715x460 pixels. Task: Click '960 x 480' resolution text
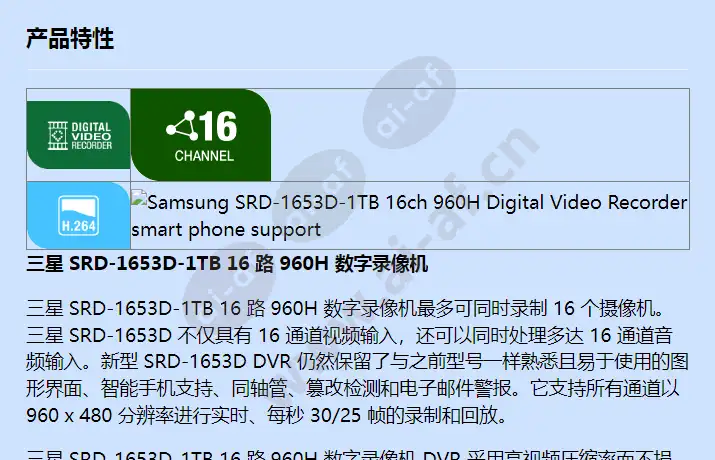click(x=69, y=415)
